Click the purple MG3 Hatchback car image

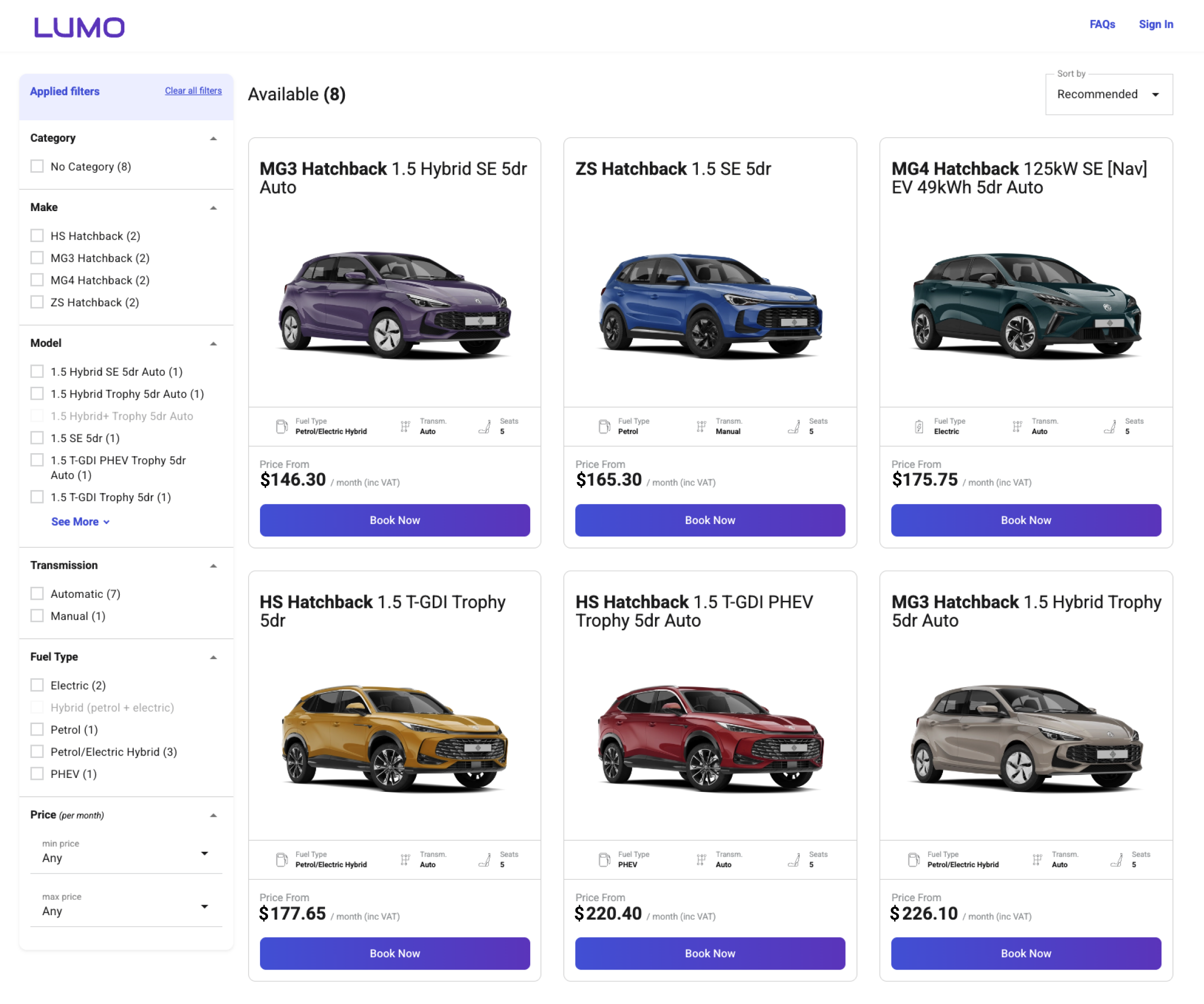click(x=394, y=304)
